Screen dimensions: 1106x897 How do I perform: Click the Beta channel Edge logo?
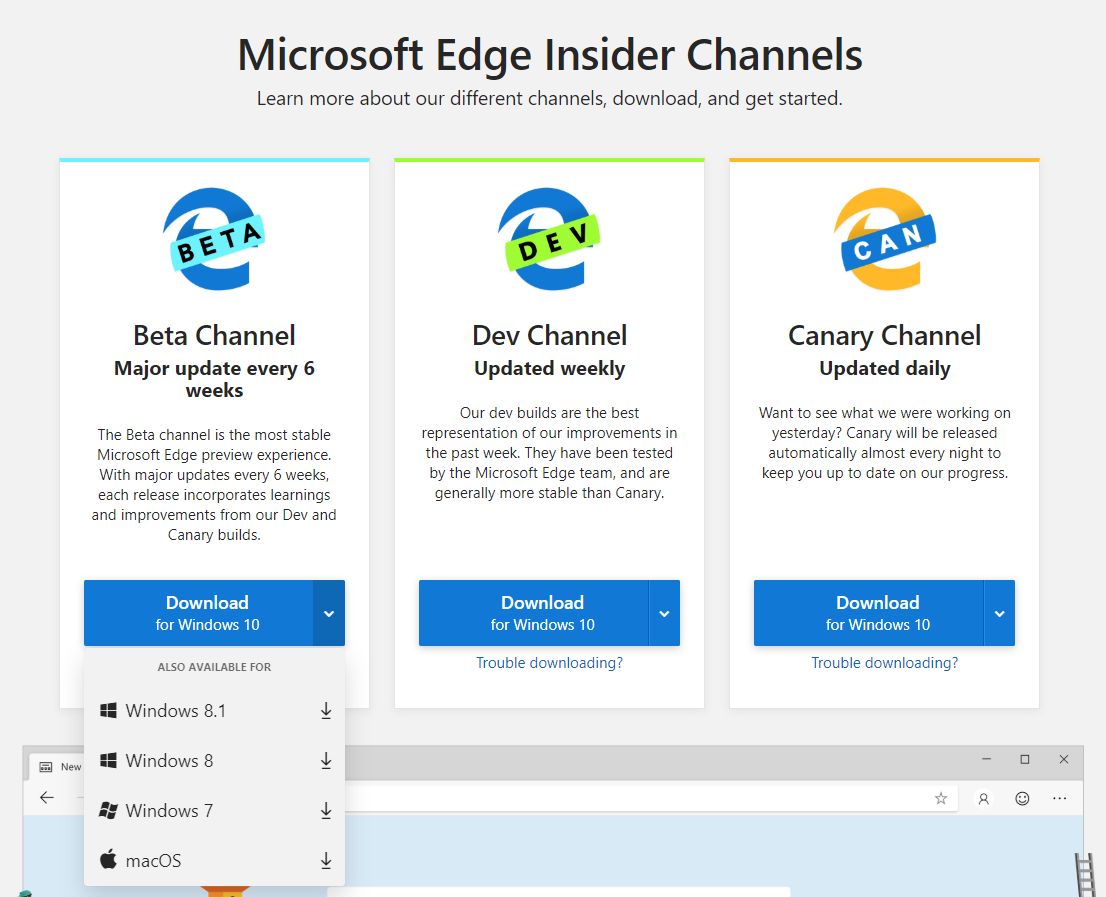tap(214, 239)
